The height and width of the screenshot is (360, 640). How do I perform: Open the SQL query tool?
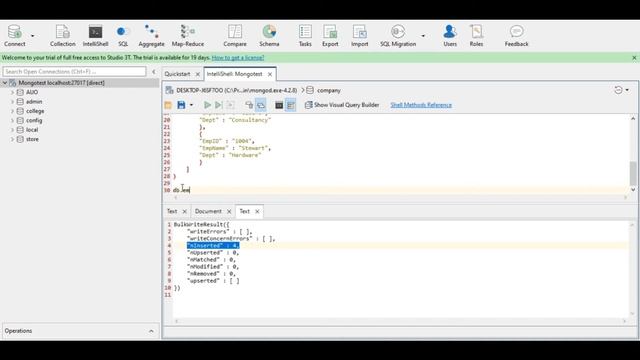[x=123, y=36]
